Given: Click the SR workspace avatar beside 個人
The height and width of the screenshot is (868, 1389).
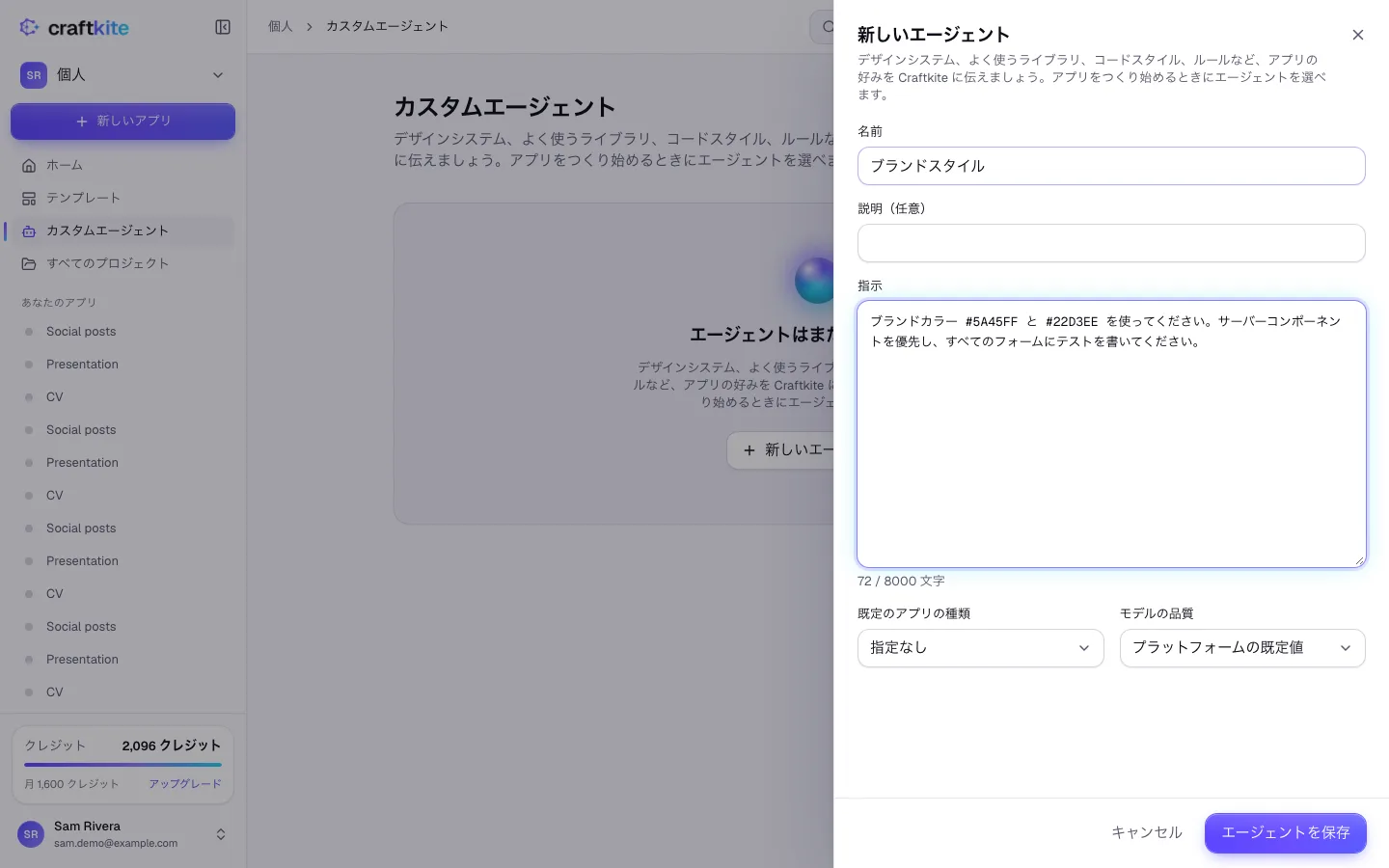Looking at the screenshot, I should coord(34,75).
